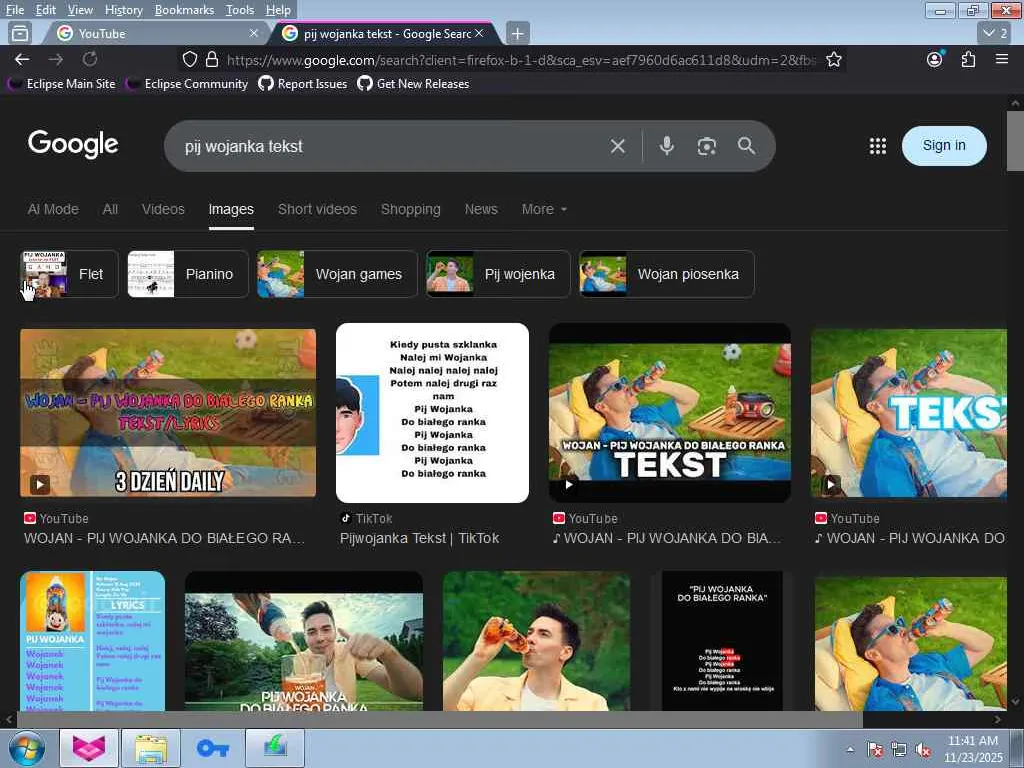Screen dimensions: 1024x768
Task: Click the Sign in button
Action: coord(944,145)
